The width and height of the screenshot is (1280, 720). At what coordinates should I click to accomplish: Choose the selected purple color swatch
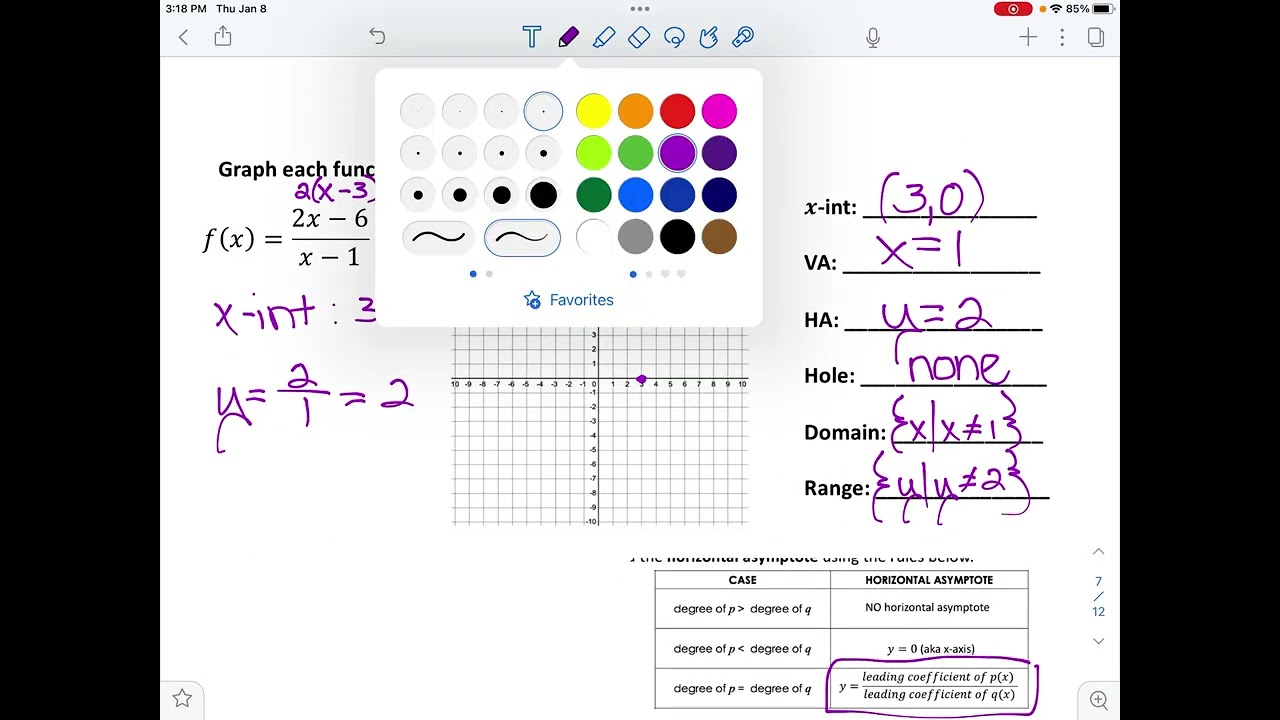click(677, 153)
